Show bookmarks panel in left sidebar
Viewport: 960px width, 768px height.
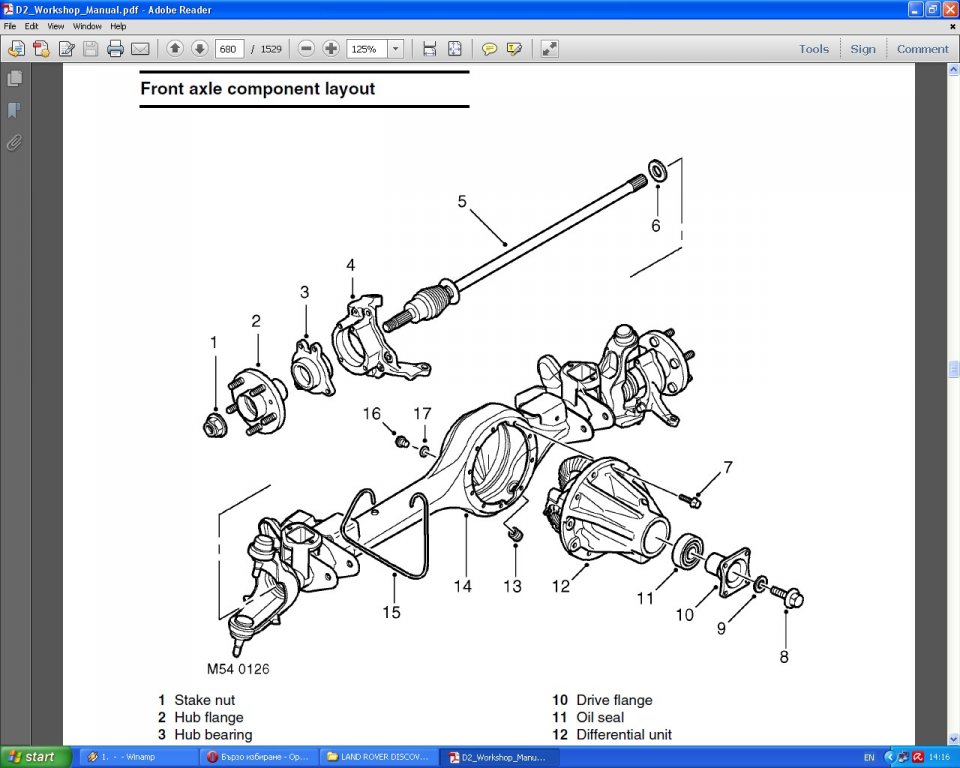[x=15, y=110]
